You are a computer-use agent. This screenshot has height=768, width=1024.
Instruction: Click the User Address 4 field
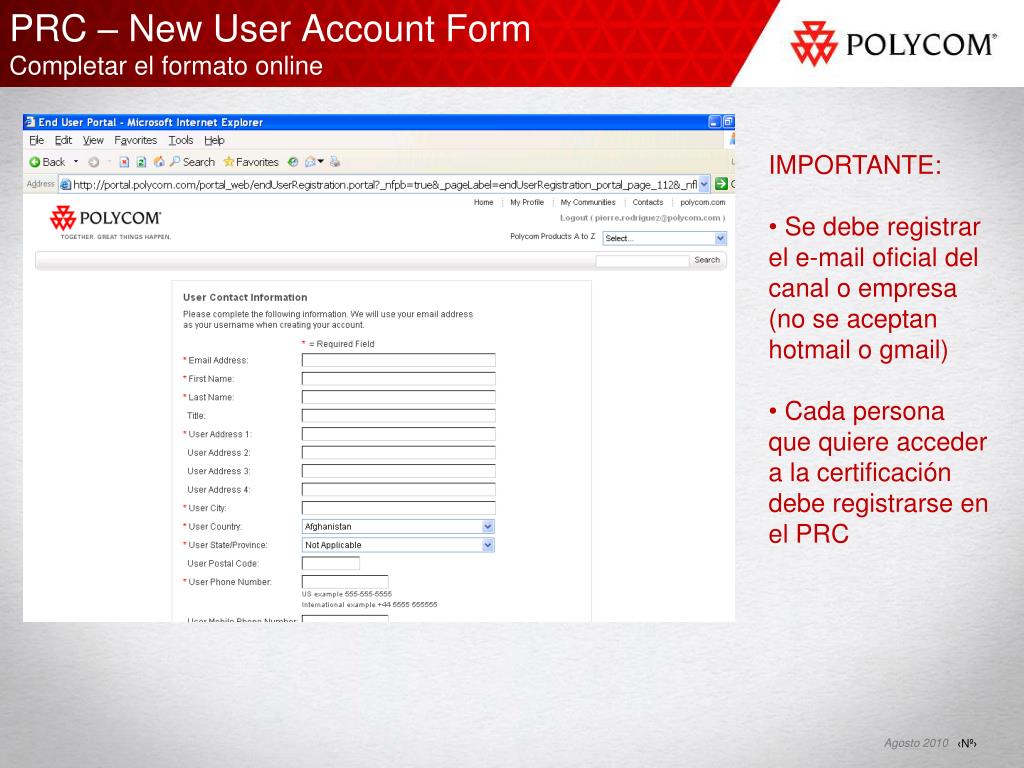tap(398, 490)
